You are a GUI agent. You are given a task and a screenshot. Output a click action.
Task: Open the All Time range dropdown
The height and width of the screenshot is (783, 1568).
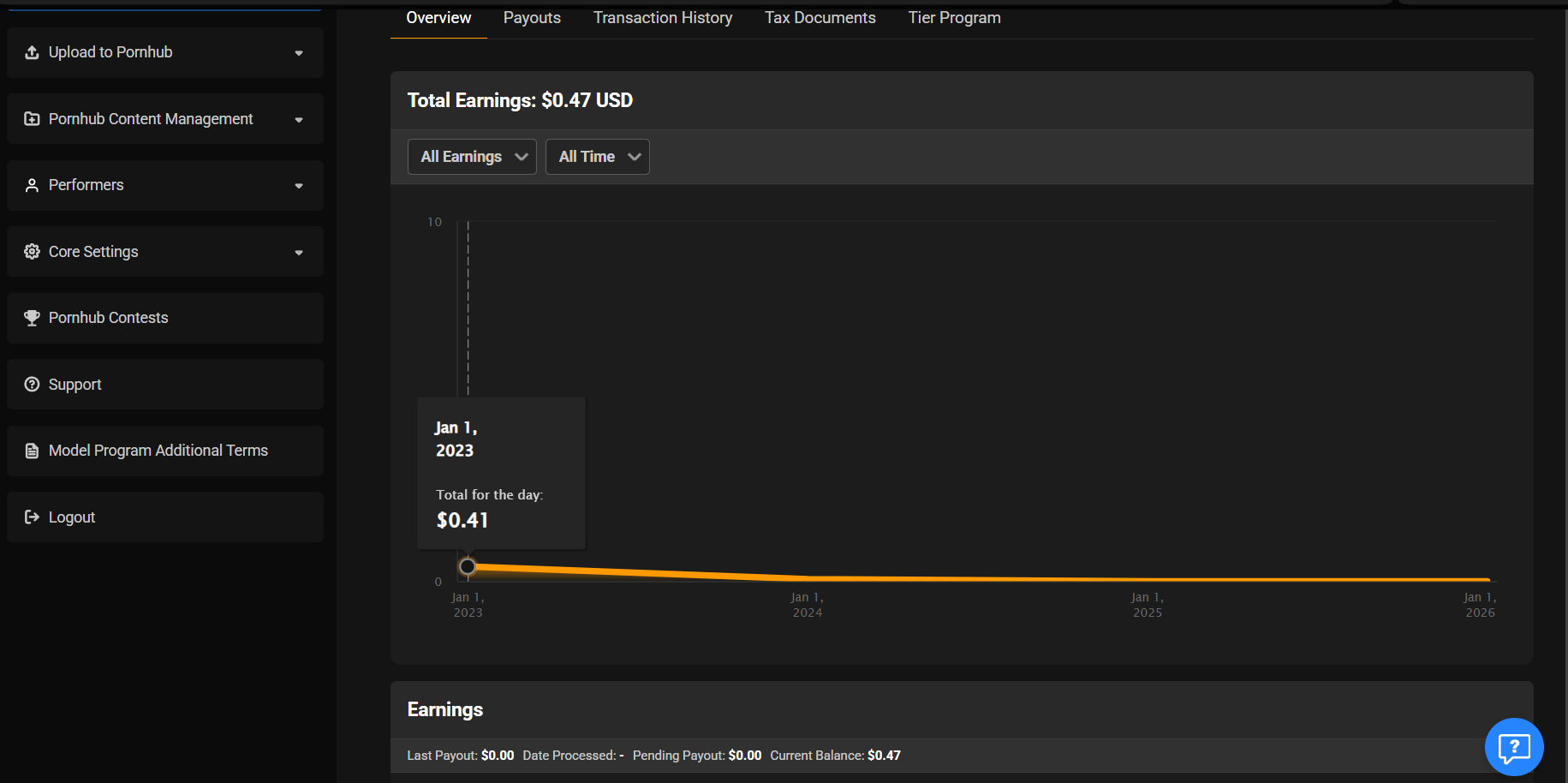coord(598,157)
